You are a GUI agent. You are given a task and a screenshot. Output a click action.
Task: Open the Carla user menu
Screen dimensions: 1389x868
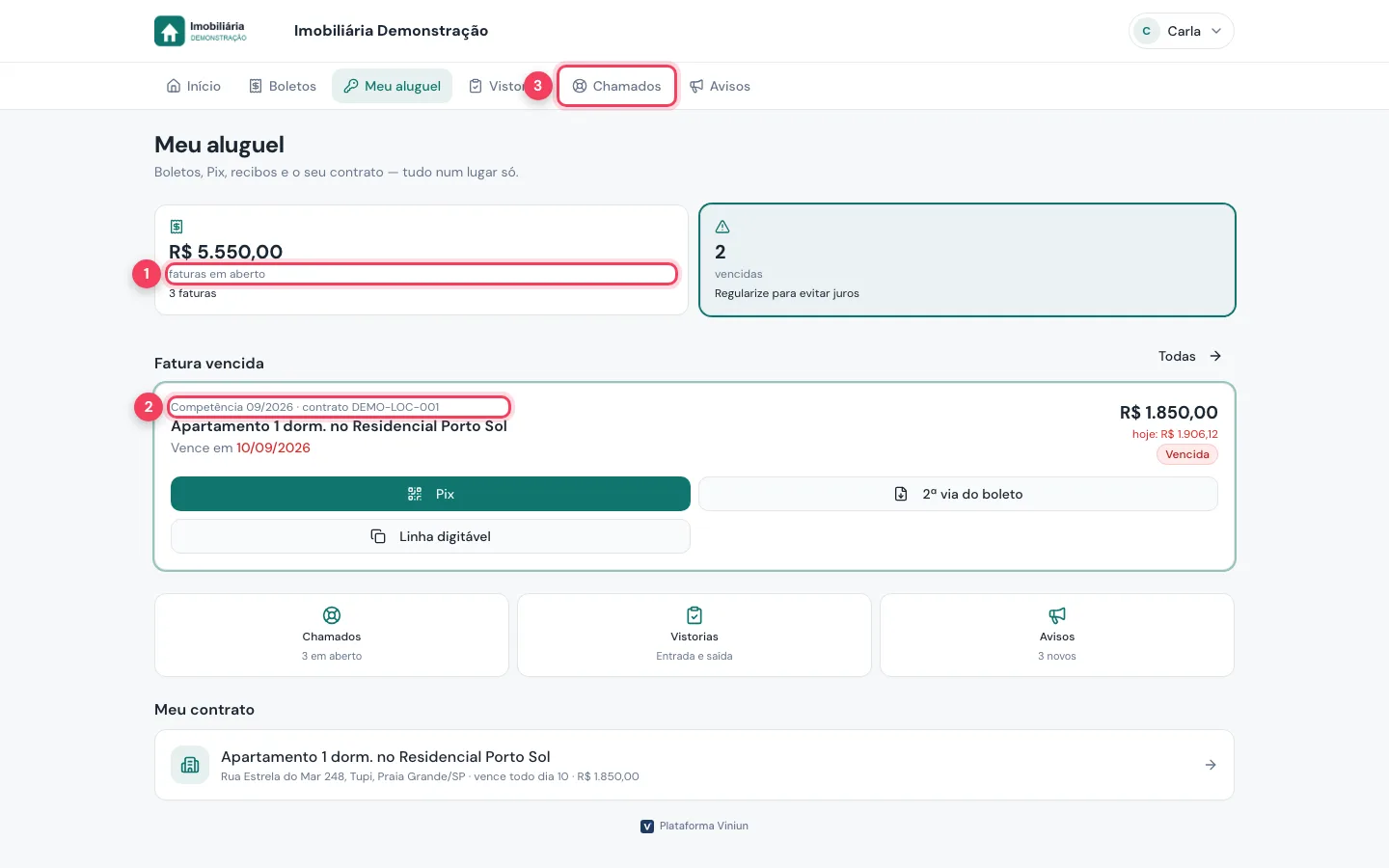coord(1181,31)
